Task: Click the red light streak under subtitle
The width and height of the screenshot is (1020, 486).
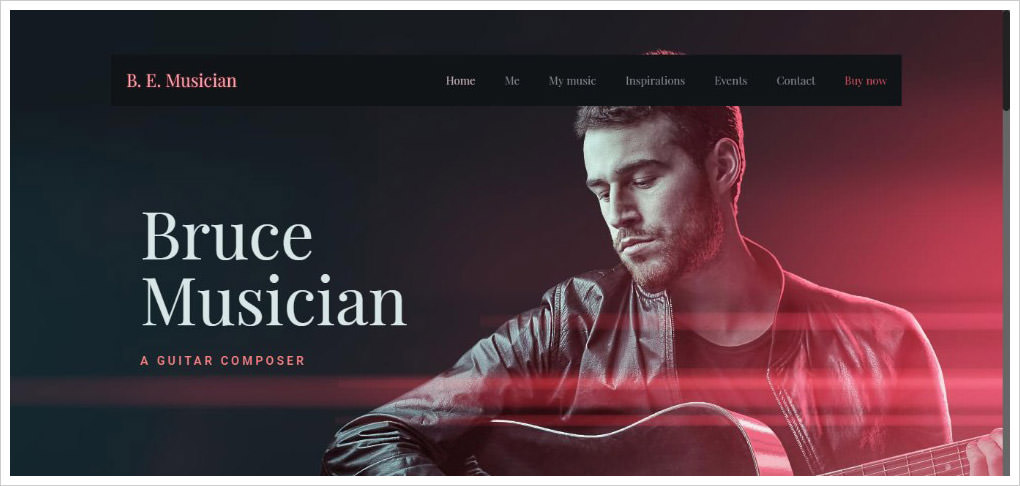Action: click(x=195, y=390)
